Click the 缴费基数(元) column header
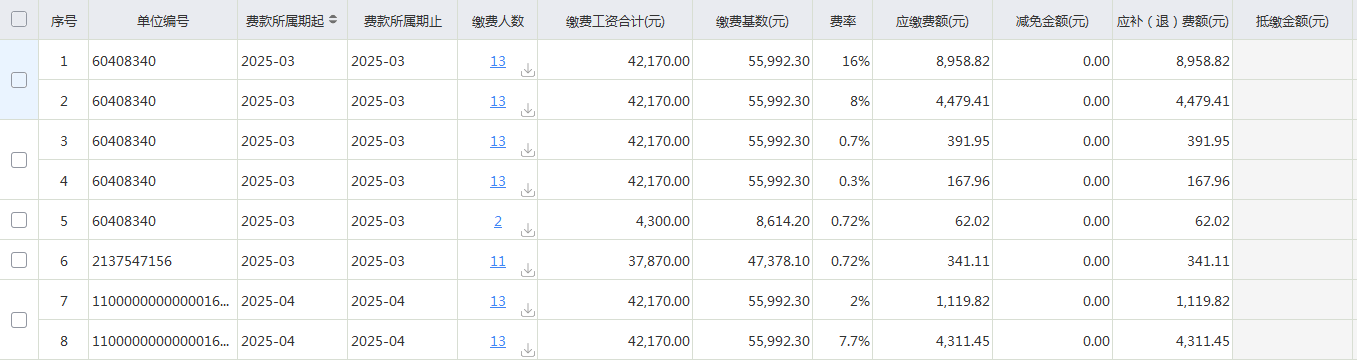1357x363 pixels. click(x=752, y=21)
